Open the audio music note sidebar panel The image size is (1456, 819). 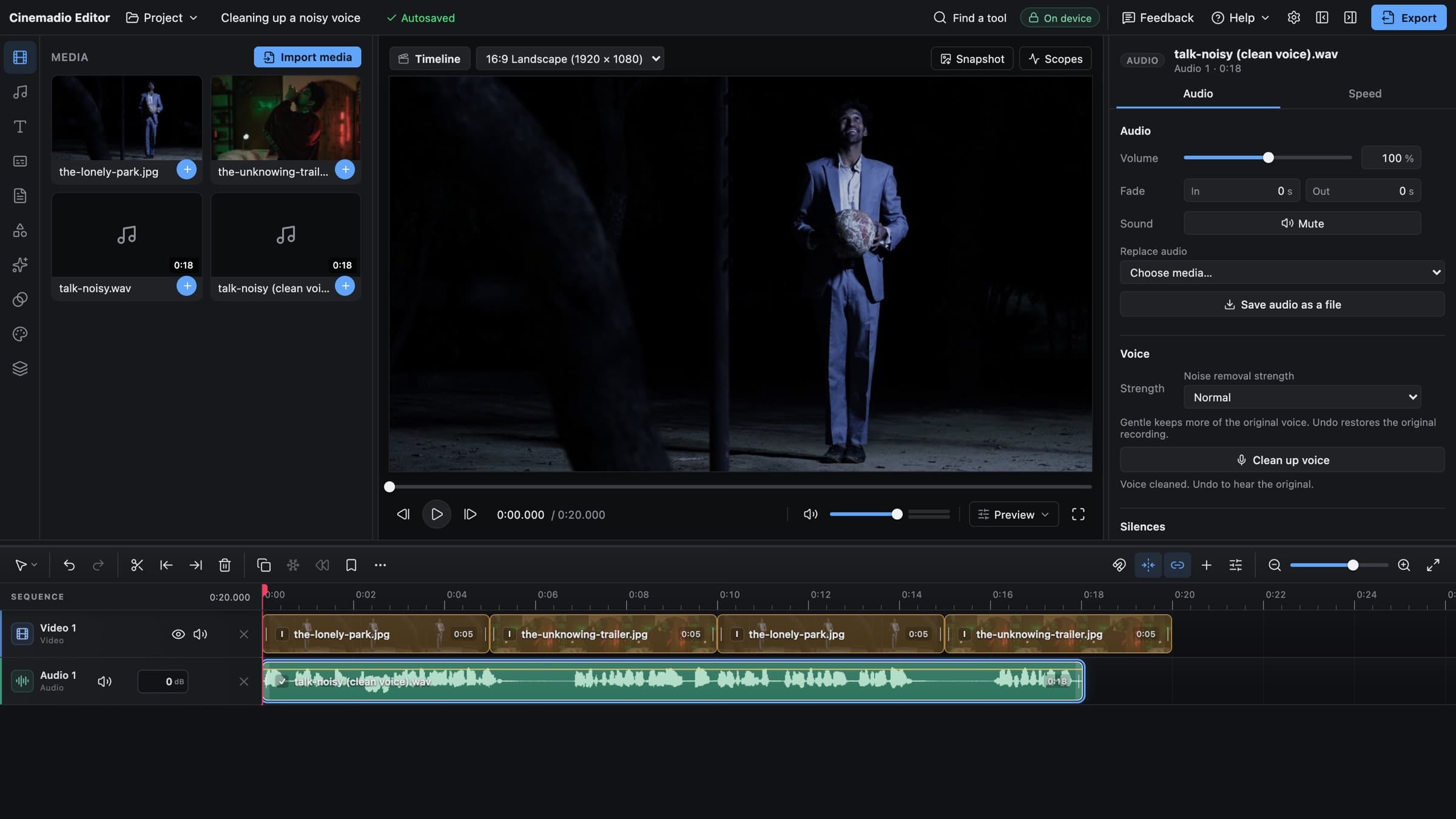pyautogui.click(x=20, y=92)
